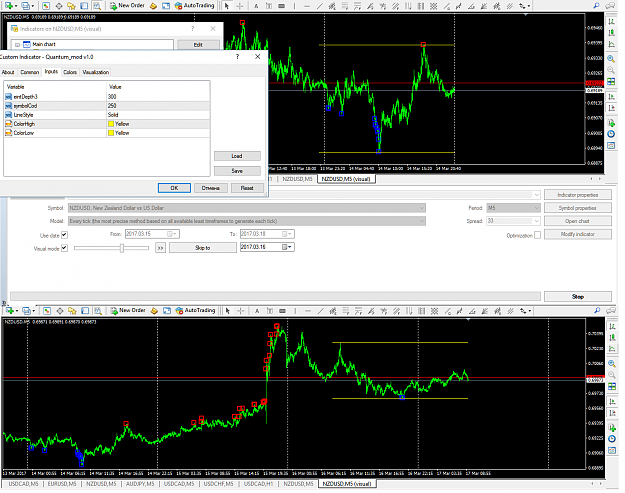Expand the Symbol NZDUSD dropdown

422,208
